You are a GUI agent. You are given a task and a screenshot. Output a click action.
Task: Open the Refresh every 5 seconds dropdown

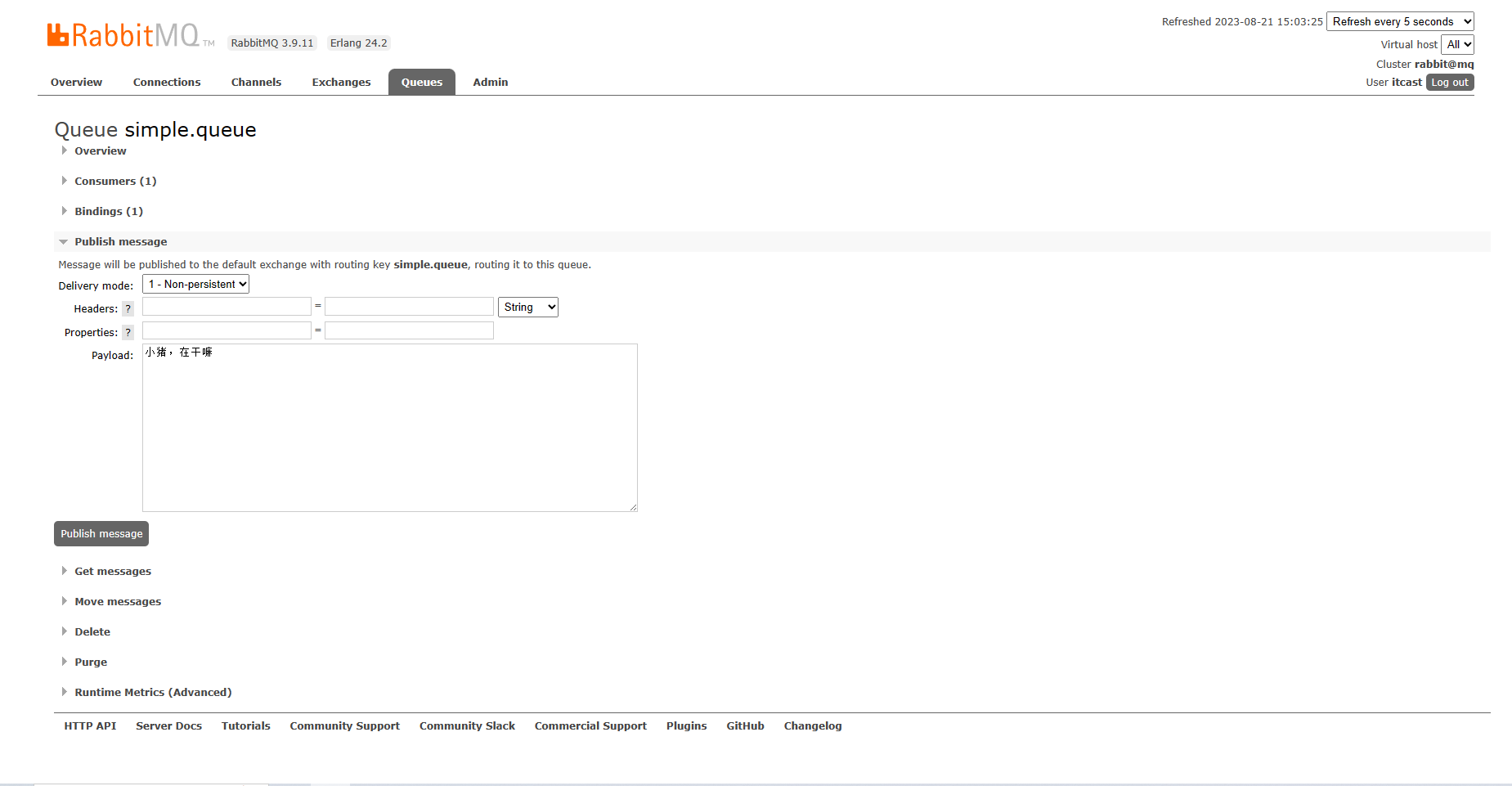pyautogui.click(x=1400, y=21)
